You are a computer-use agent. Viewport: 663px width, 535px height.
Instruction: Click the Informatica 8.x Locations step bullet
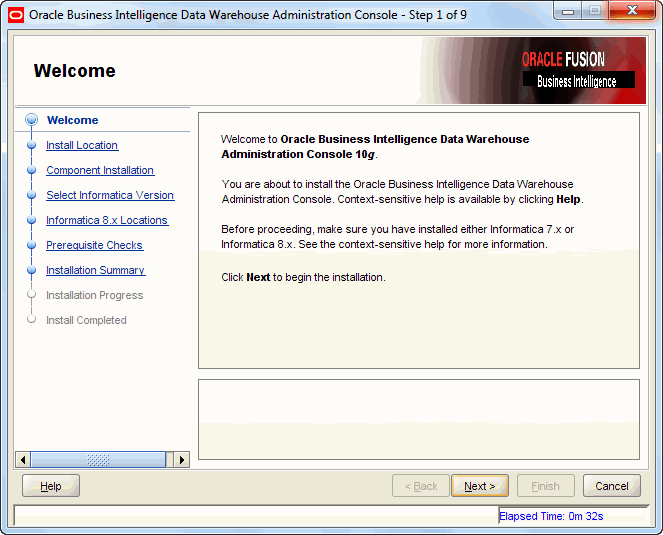click(x=31, y=220)
